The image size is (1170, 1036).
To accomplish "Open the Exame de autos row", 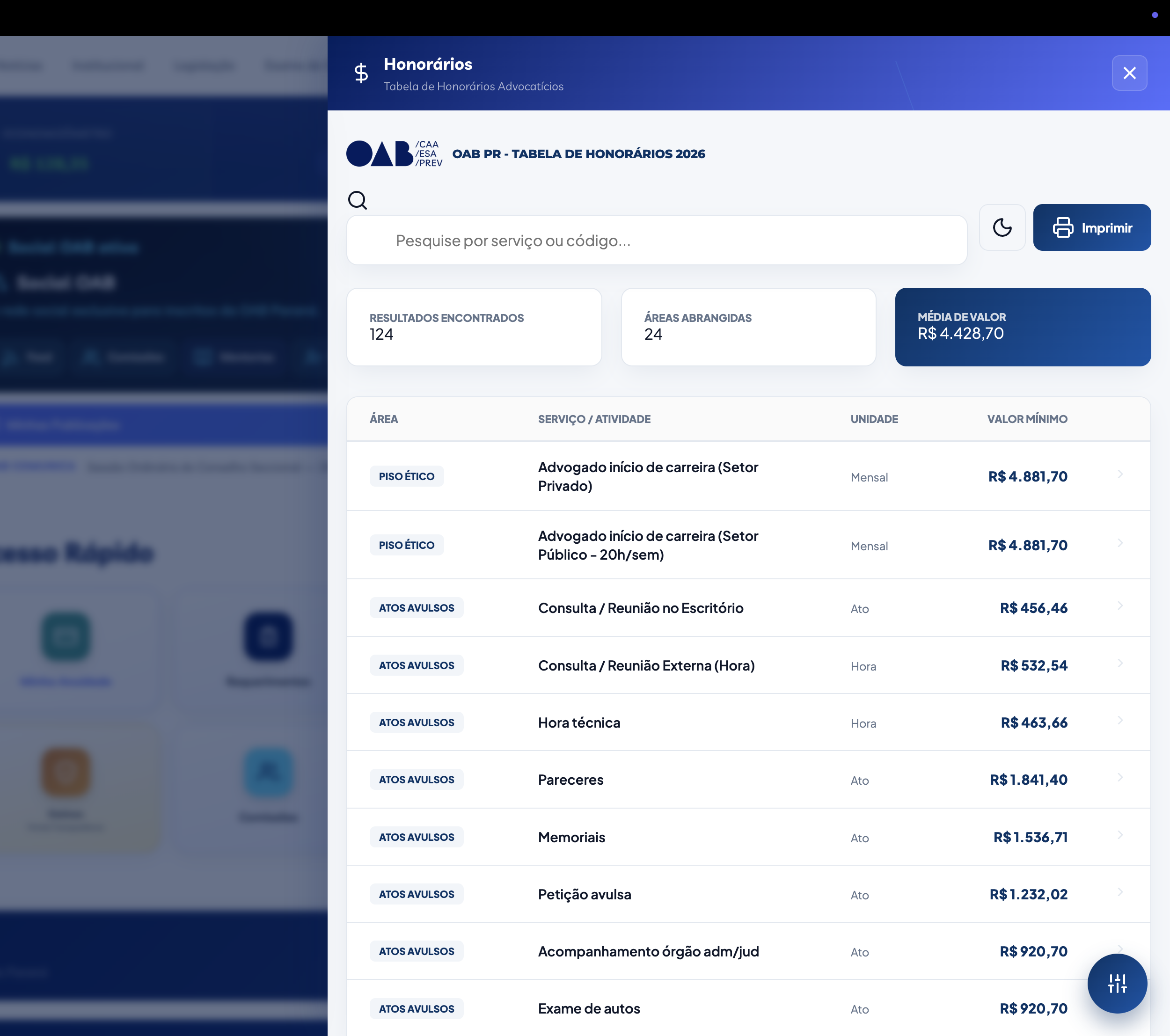I will coord(588,1008).
